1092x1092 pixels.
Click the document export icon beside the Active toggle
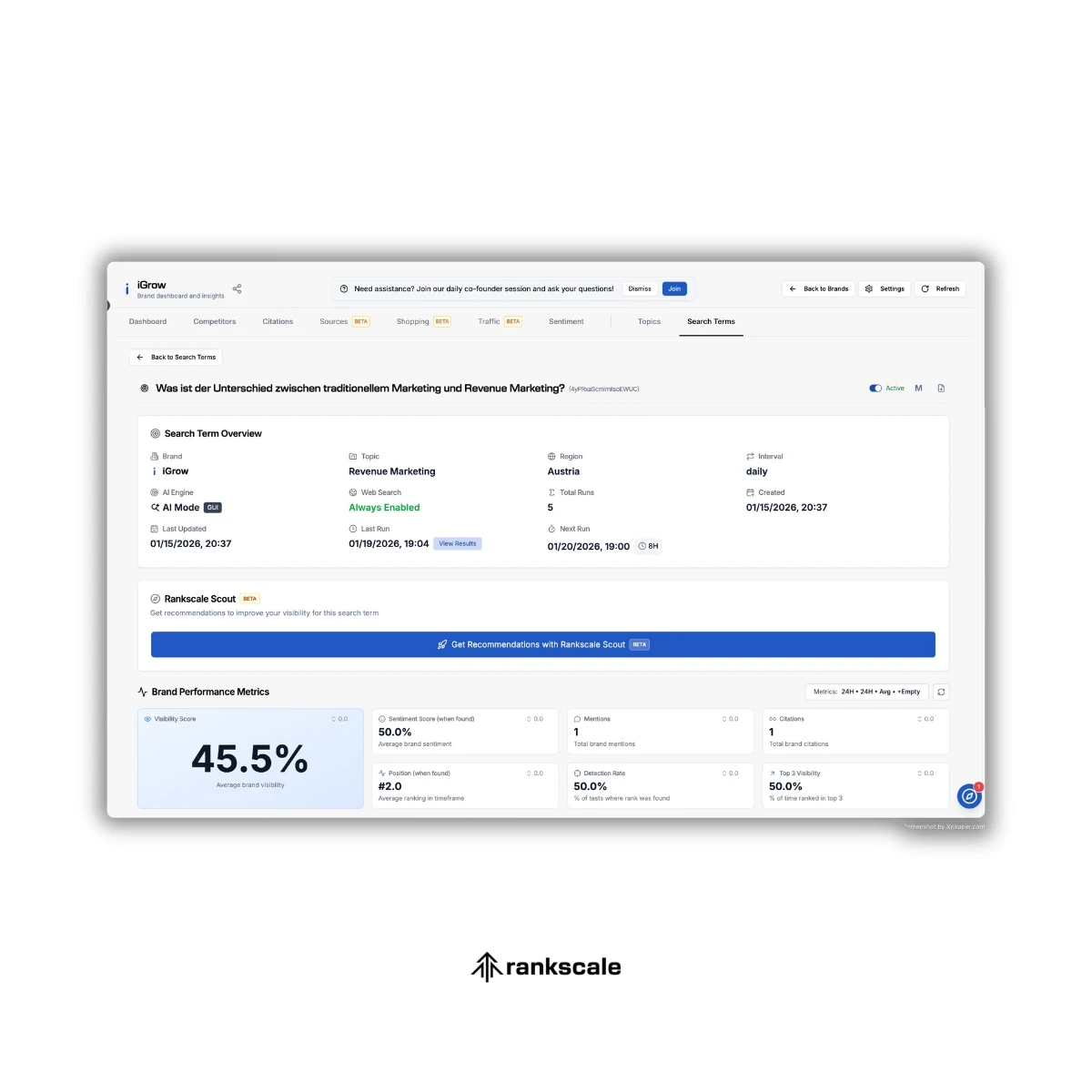coord(941,388)
